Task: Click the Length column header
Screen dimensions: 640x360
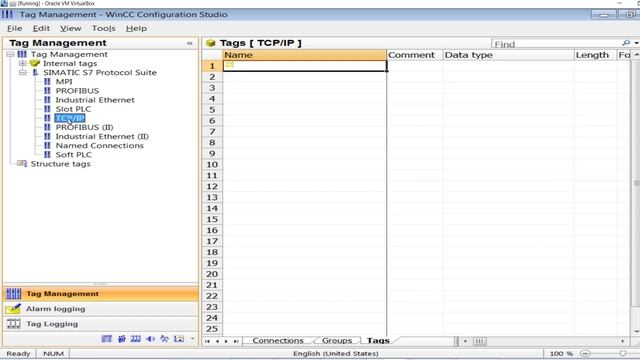Action: 595,55
